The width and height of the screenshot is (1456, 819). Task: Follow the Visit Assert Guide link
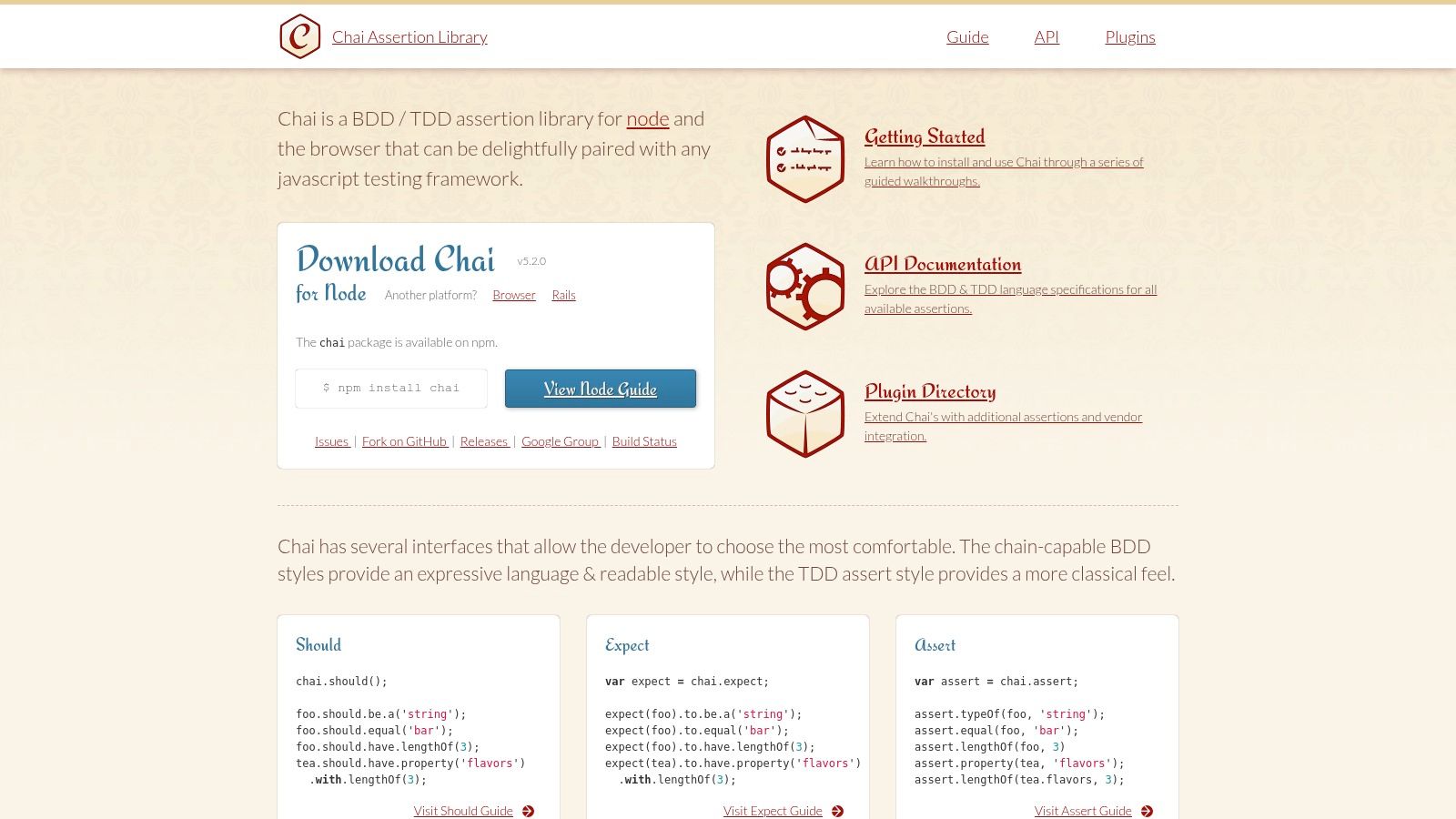pyautogui.click(x=1083, y=811)
